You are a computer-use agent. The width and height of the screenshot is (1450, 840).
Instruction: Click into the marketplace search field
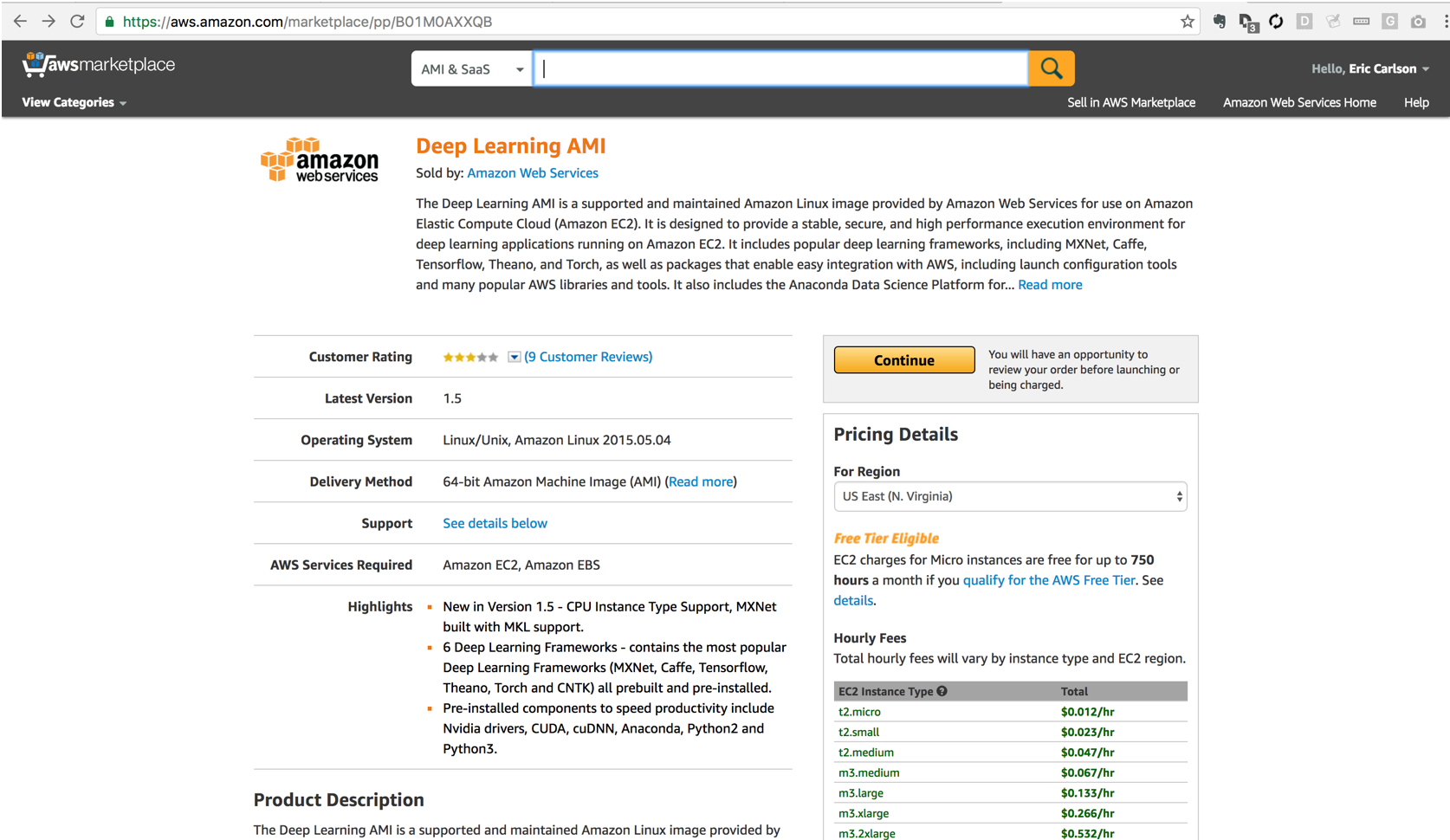(781, 68)
